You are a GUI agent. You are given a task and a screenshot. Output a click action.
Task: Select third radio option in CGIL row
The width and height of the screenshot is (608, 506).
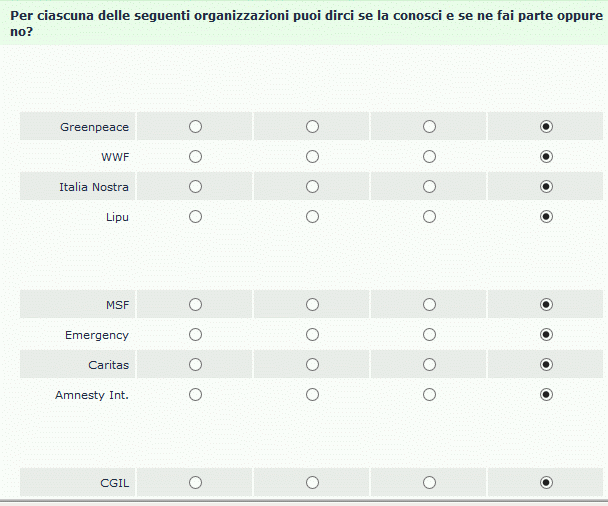coord(429,483)
